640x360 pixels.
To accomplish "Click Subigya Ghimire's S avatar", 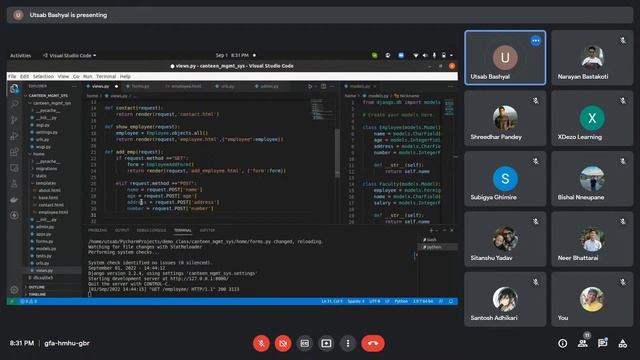I will (505, 178).
